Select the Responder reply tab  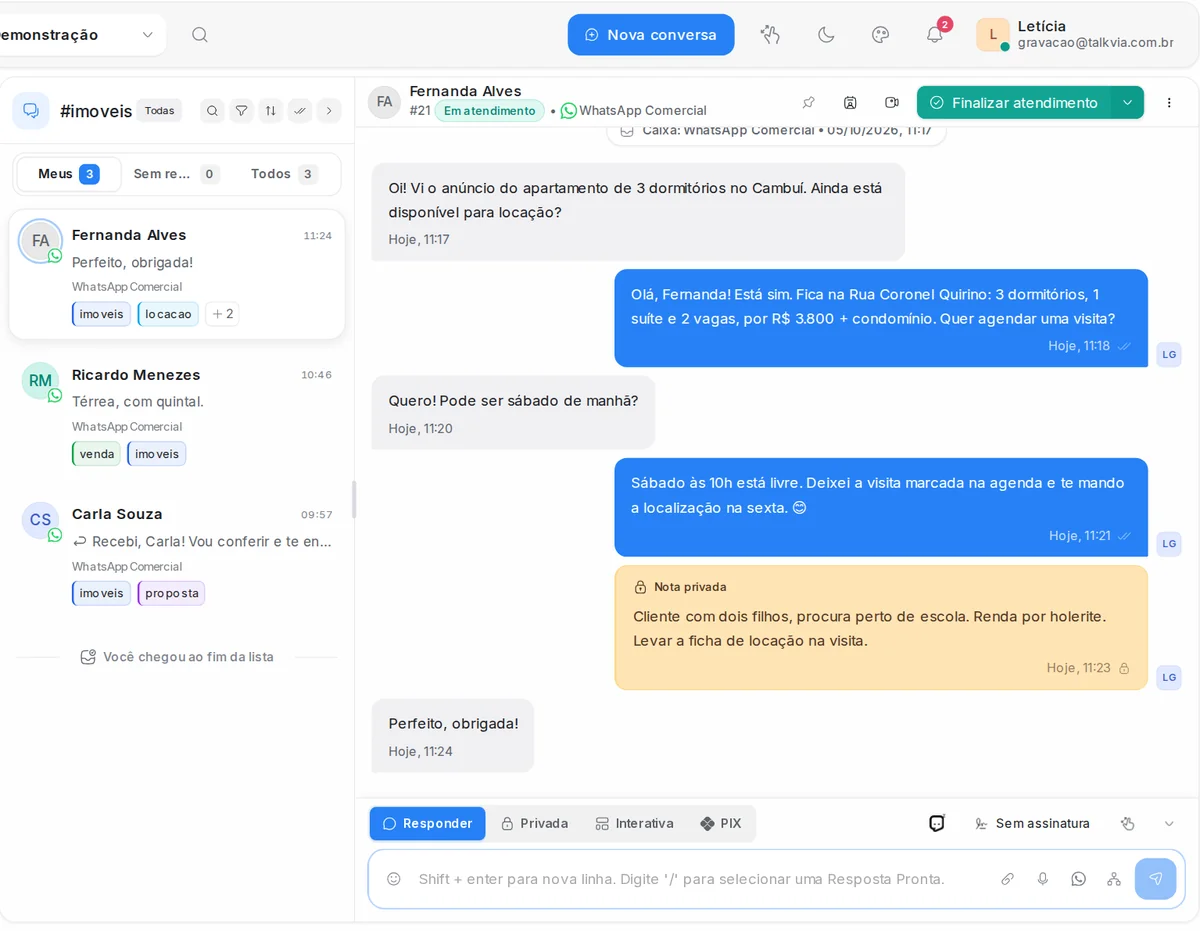(427, 824)
